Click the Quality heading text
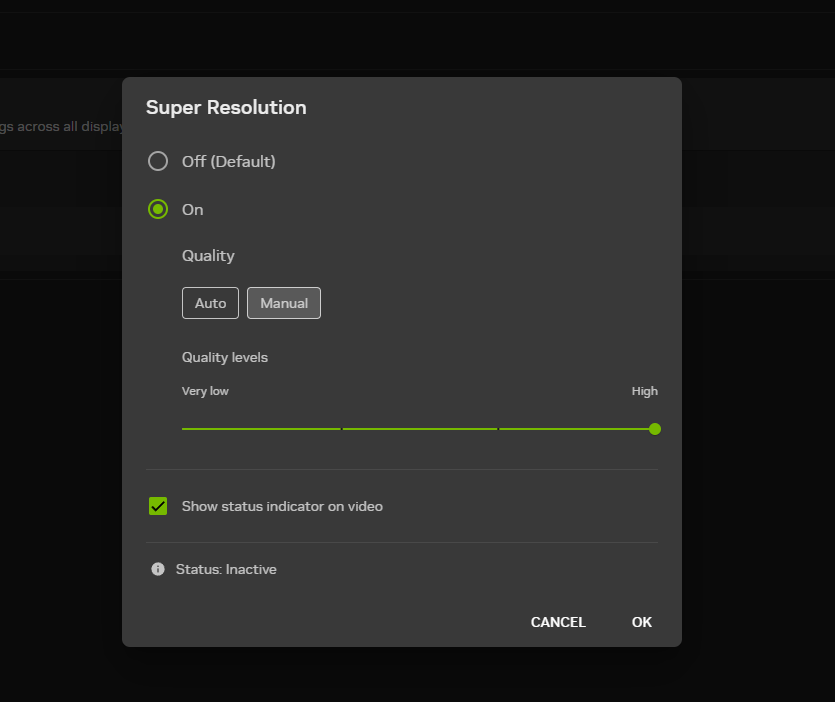835x702 pixels. pyautogui.click(x=208, y=256)
